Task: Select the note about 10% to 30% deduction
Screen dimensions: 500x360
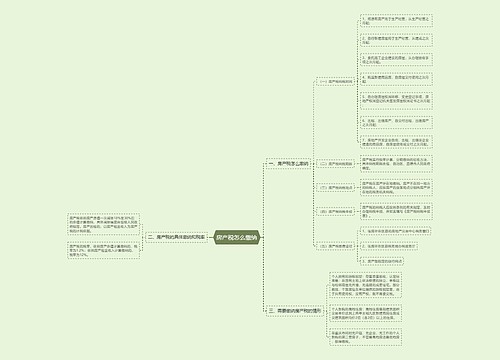Action: click(x=104, y=224)
